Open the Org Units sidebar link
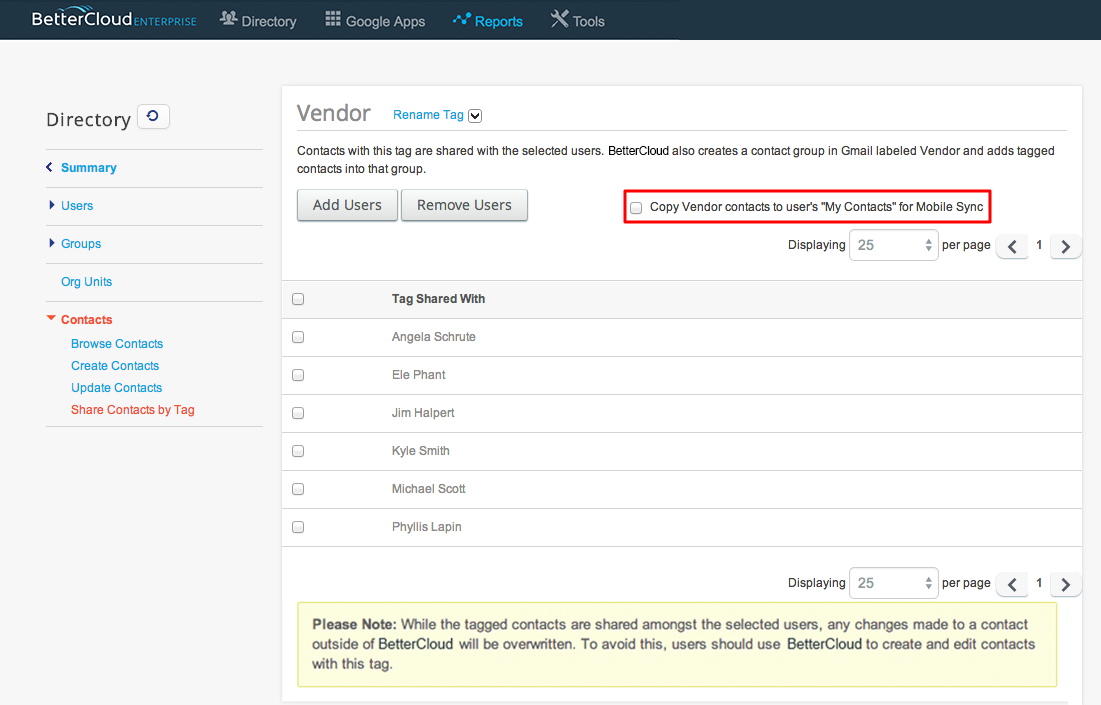Screen dimensions: 1101x705 [86, 282]
